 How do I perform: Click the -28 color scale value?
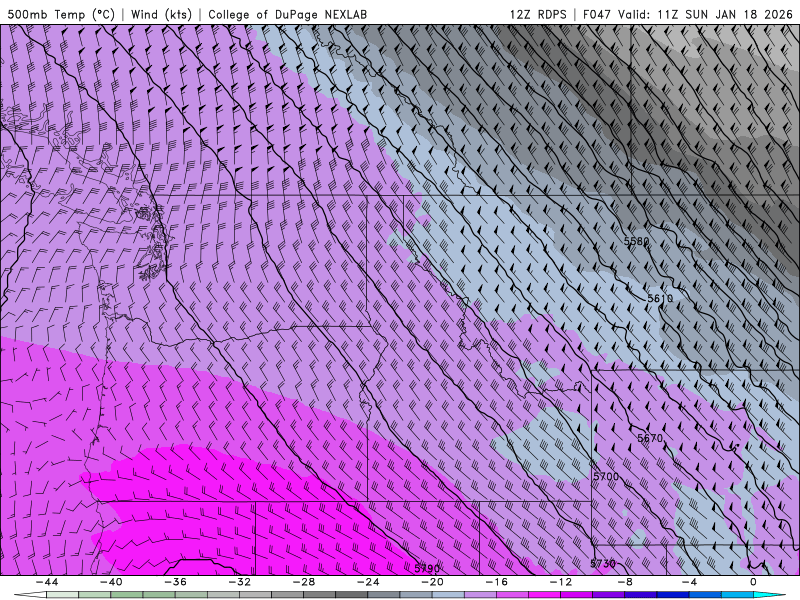[304, 582]
